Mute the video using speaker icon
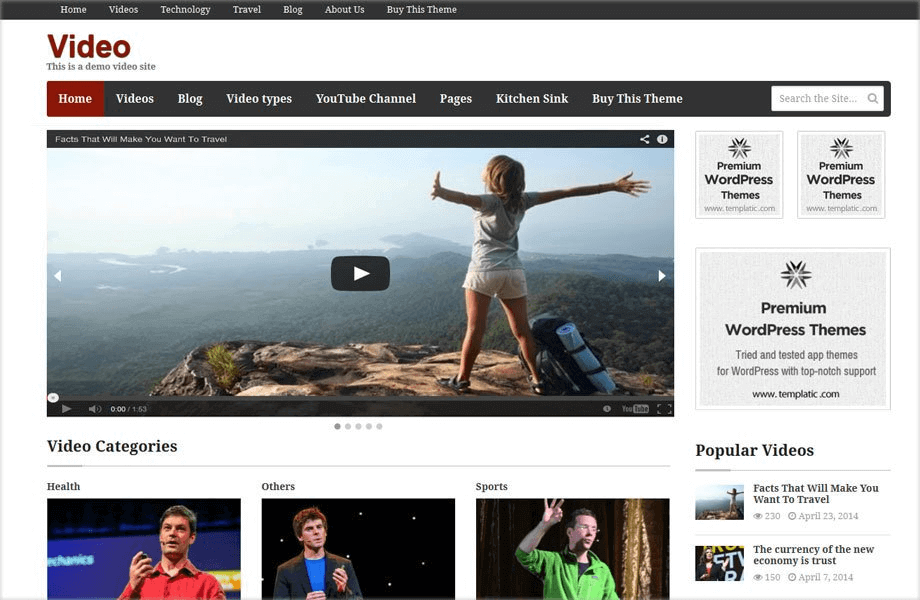 (94, 409)
